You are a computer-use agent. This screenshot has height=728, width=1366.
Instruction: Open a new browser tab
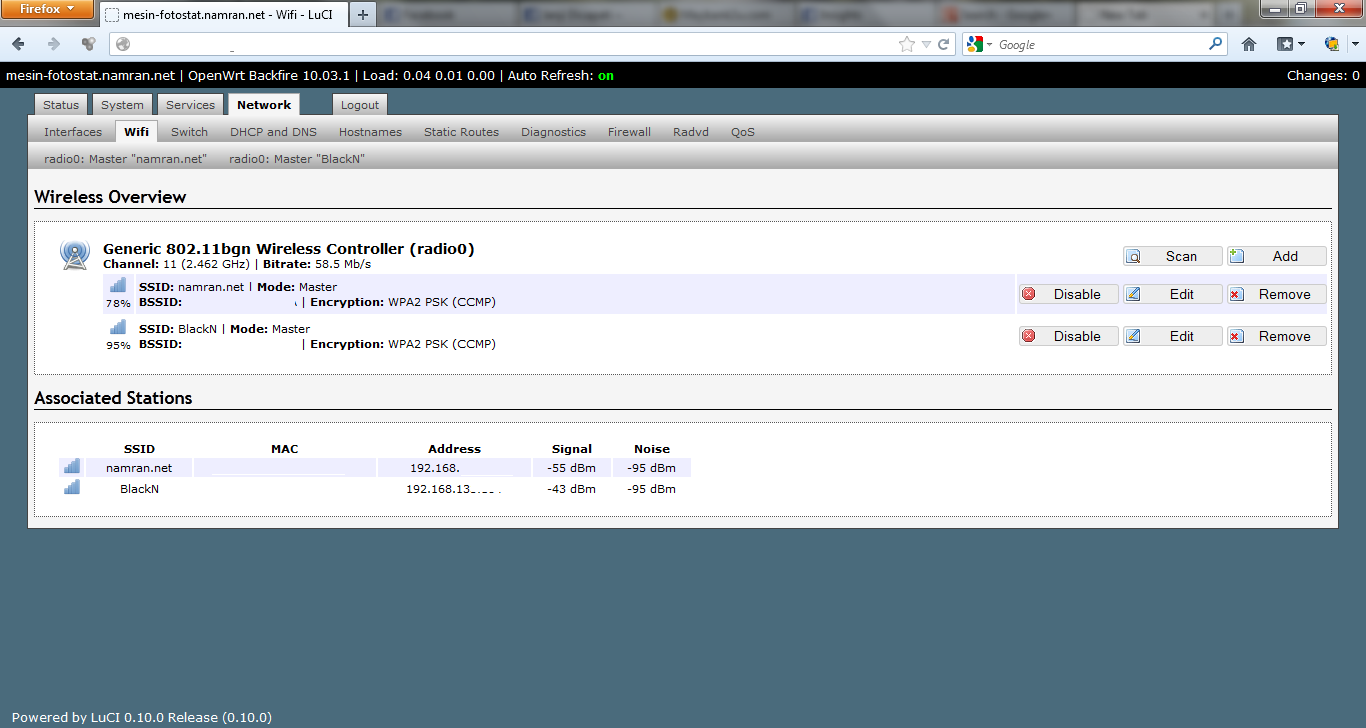coord(362,14)
